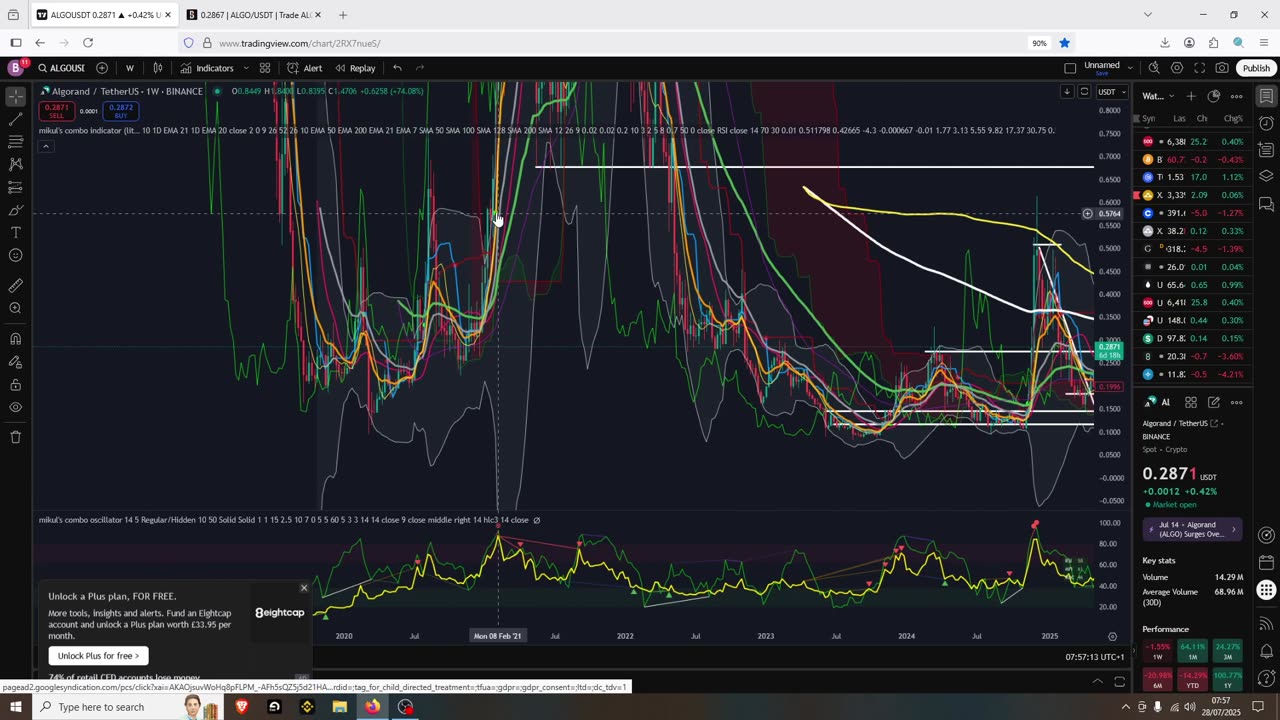Screen dimensions: 1280x720
Task: Open forecasting and measurement tools
Action: 15,188
